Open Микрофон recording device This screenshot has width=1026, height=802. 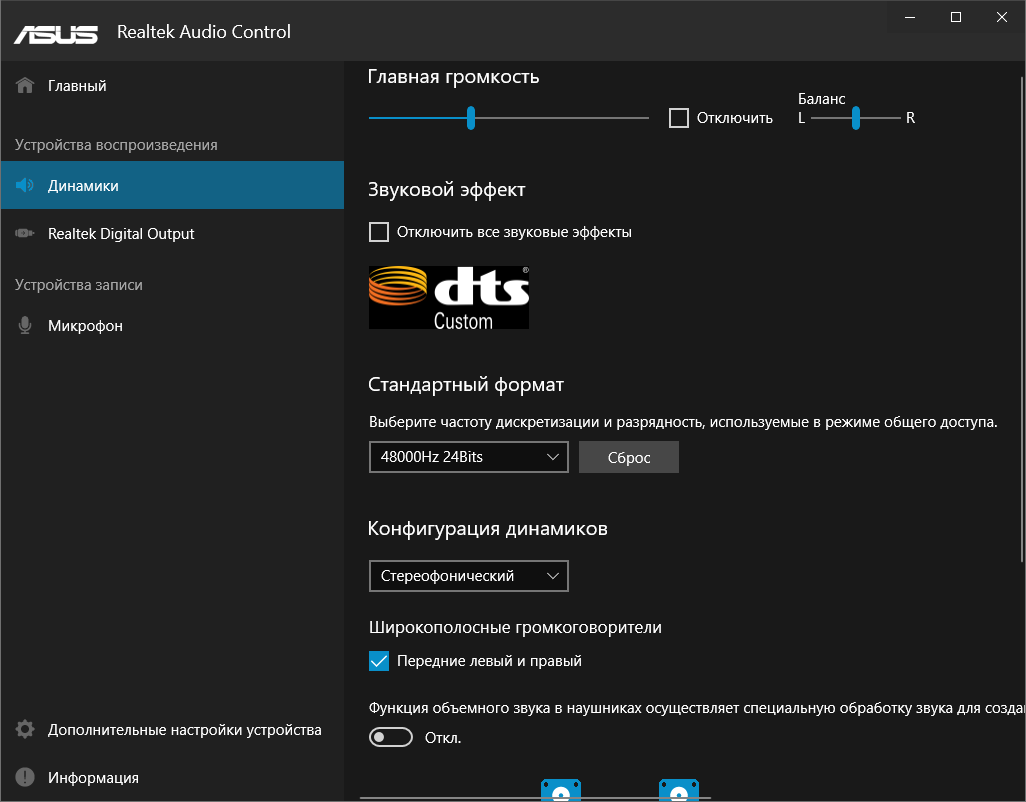pos(172,325)
